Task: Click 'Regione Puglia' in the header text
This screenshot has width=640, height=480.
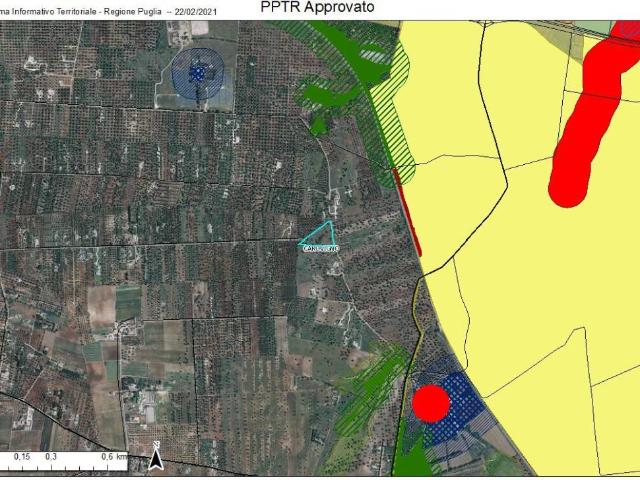Action: 133,12
